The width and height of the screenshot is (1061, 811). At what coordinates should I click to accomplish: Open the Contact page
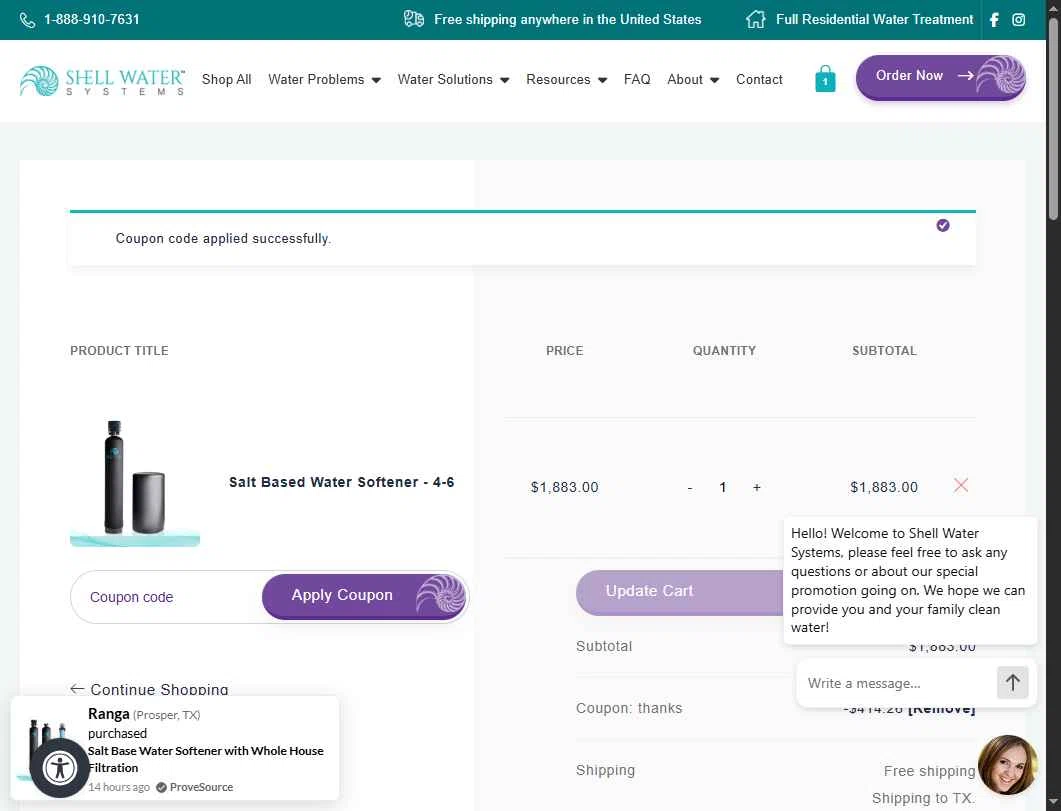click(759, 79)
